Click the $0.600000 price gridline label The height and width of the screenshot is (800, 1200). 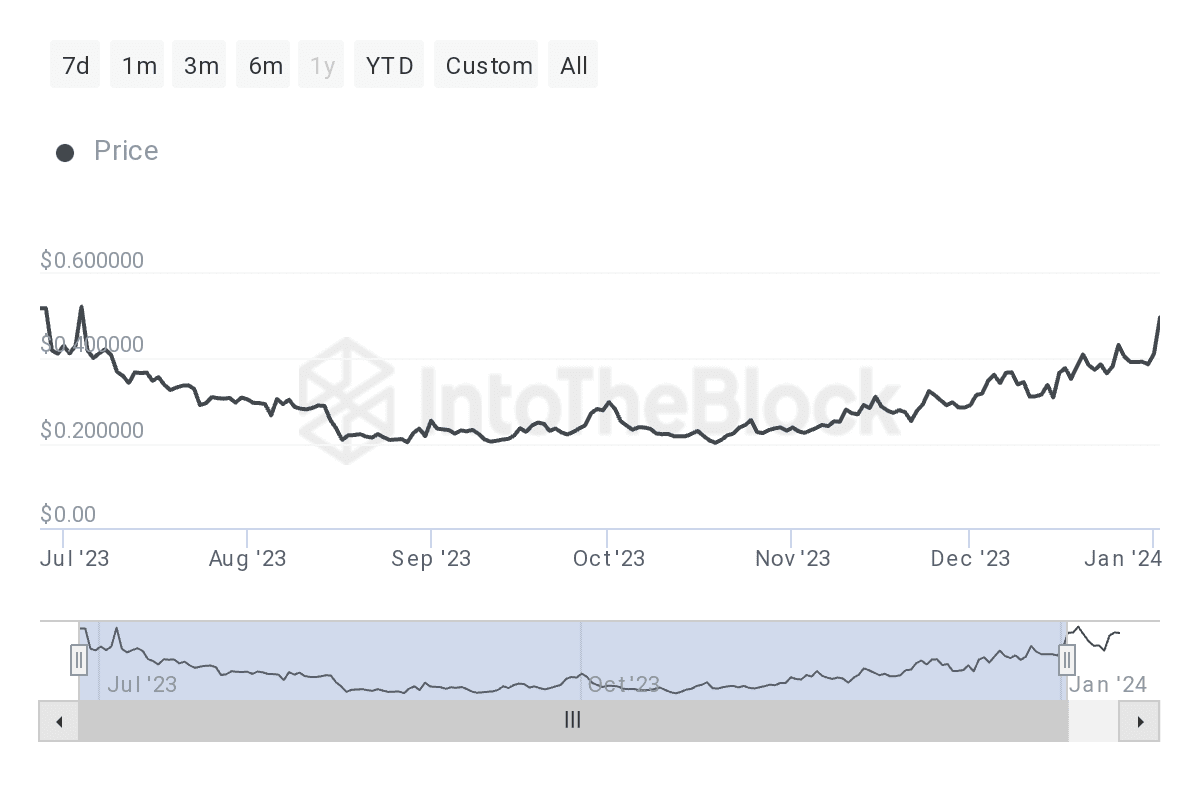coord(92,260)
